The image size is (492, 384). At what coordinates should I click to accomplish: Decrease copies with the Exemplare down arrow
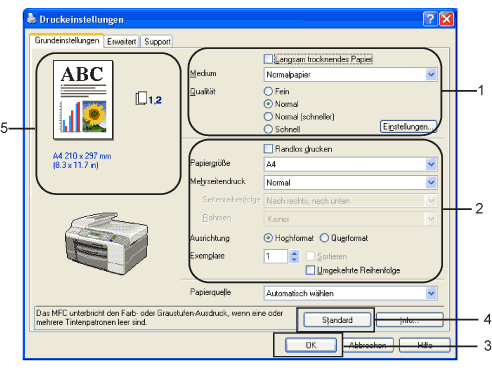coord(294,259)
